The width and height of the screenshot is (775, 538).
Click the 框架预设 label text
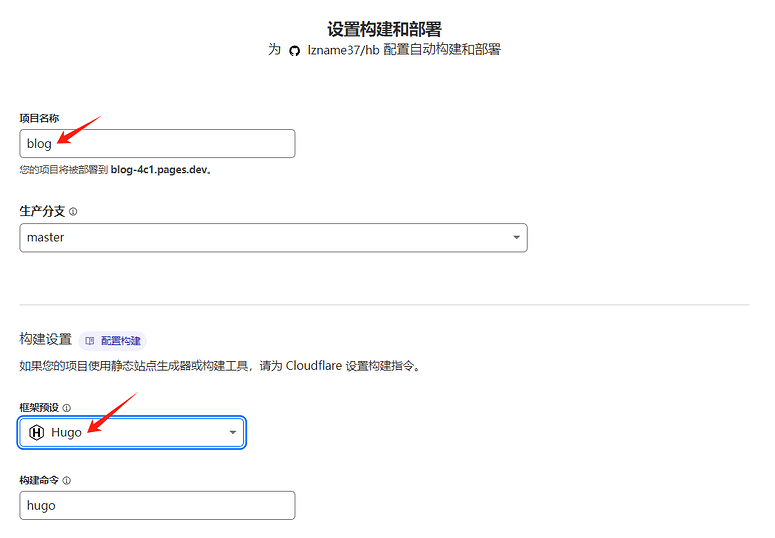39,407
